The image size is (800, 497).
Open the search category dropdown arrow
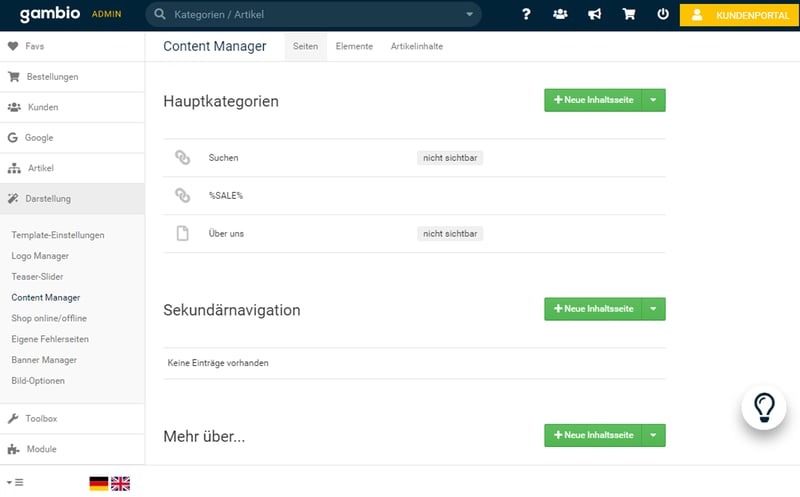pos(470,15)
